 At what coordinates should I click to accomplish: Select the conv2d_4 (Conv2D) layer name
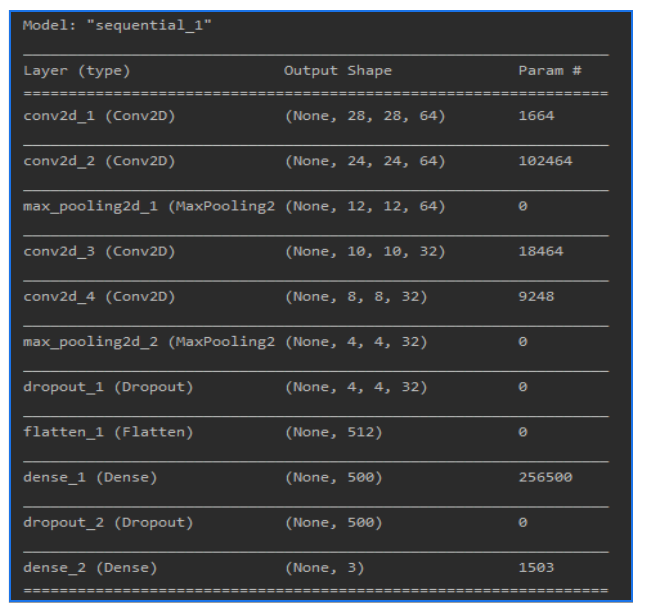point(99,296)
